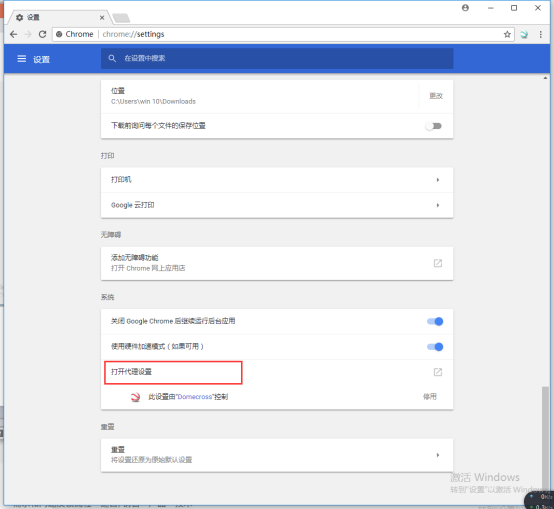This screenshot has width=554, height=509.
Task: Click the Domecross logo in the proxy row
Action: click(135, 397)
